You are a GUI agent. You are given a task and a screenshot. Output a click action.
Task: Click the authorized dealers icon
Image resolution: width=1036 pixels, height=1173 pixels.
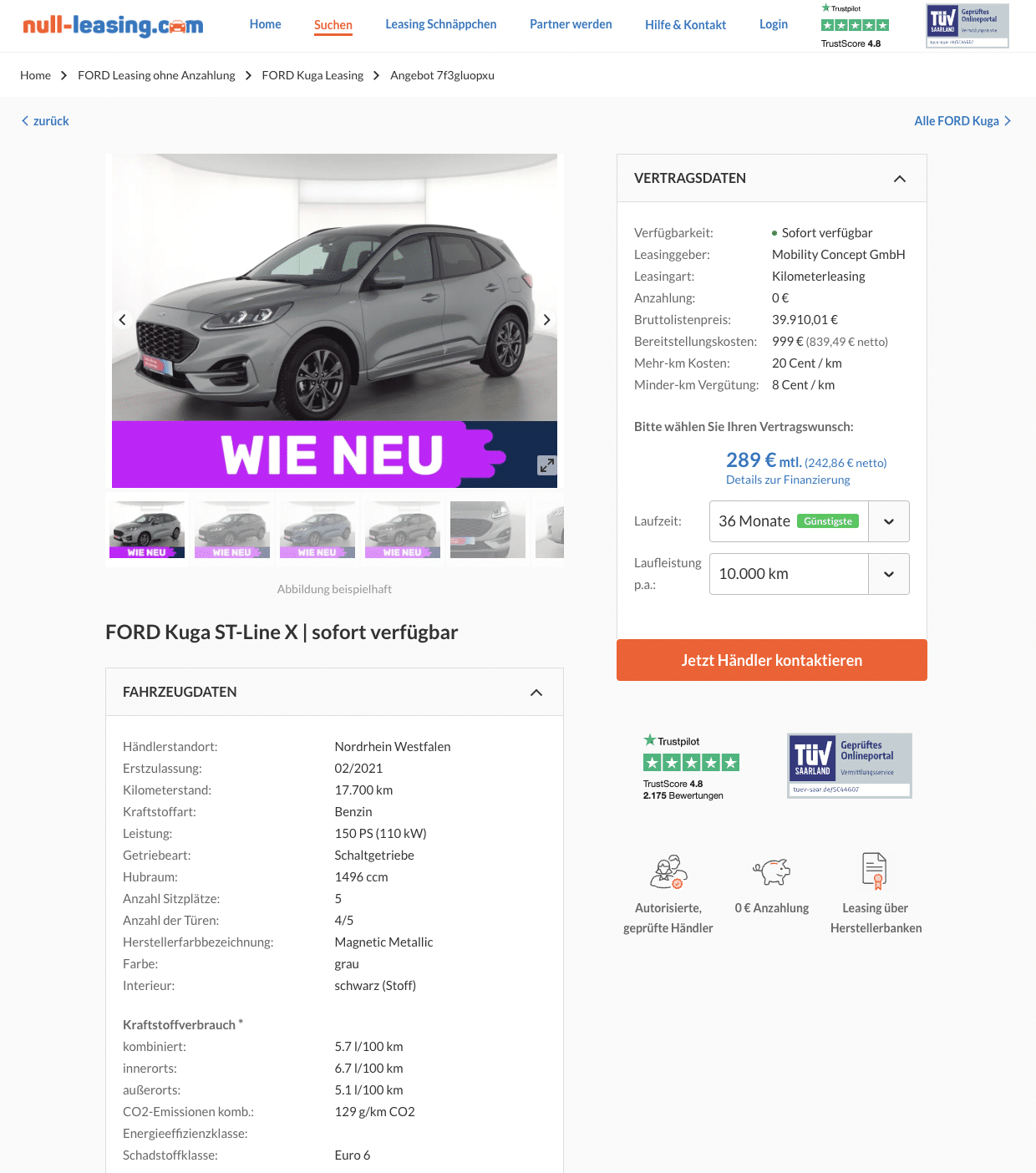tap(668, 871)
